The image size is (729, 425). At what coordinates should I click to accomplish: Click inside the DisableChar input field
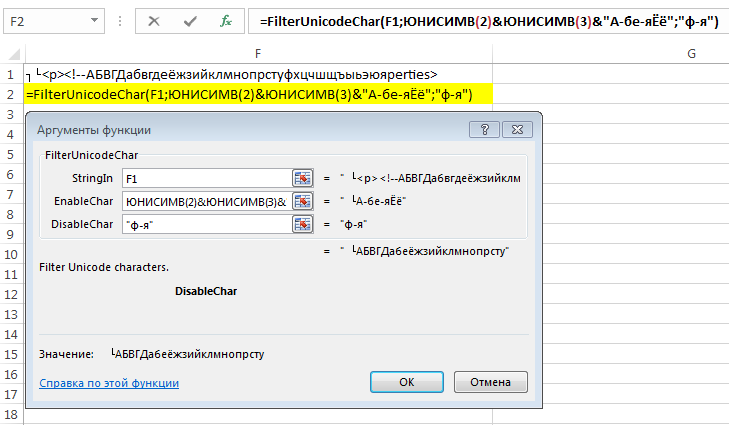tap(207, 225)
